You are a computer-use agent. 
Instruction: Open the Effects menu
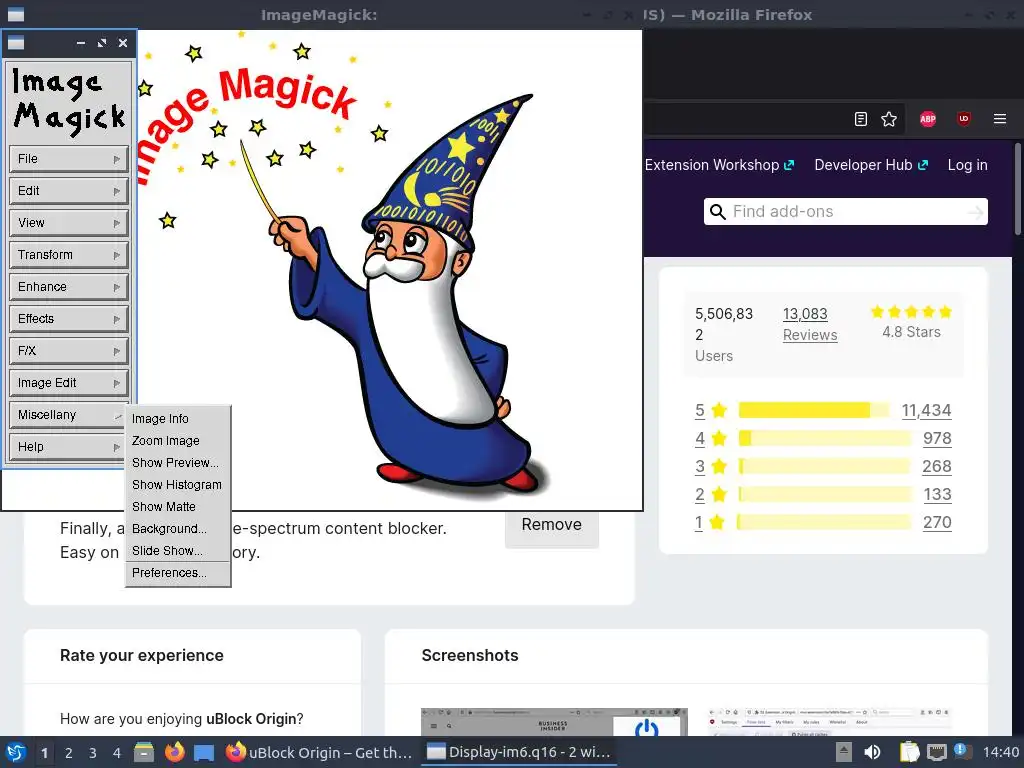[x=68, y=319]
